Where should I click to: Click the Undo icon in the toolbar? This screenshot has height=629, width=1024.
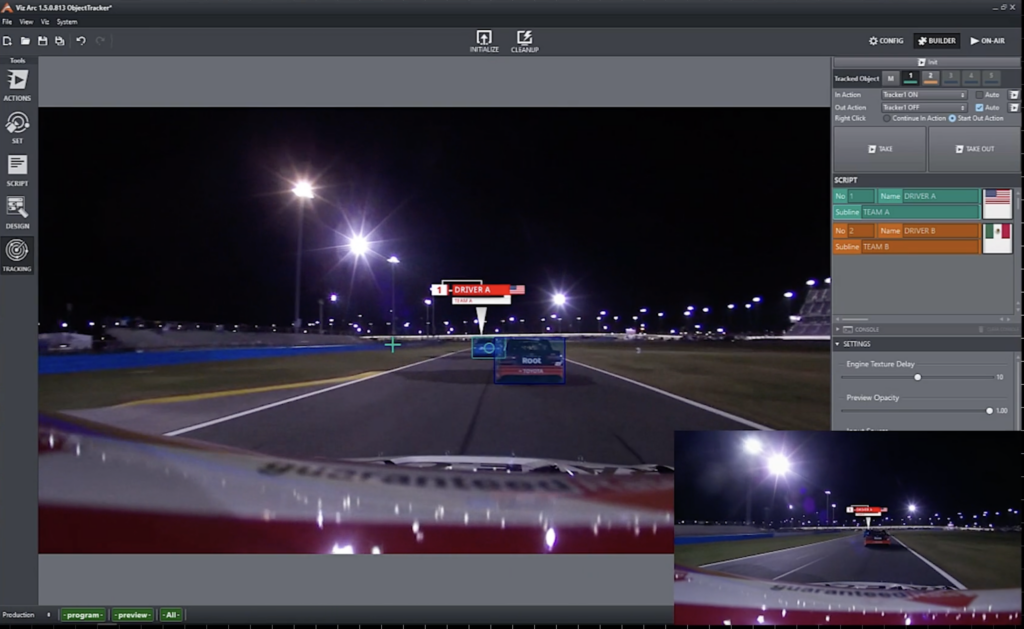[x=82, y=41]
